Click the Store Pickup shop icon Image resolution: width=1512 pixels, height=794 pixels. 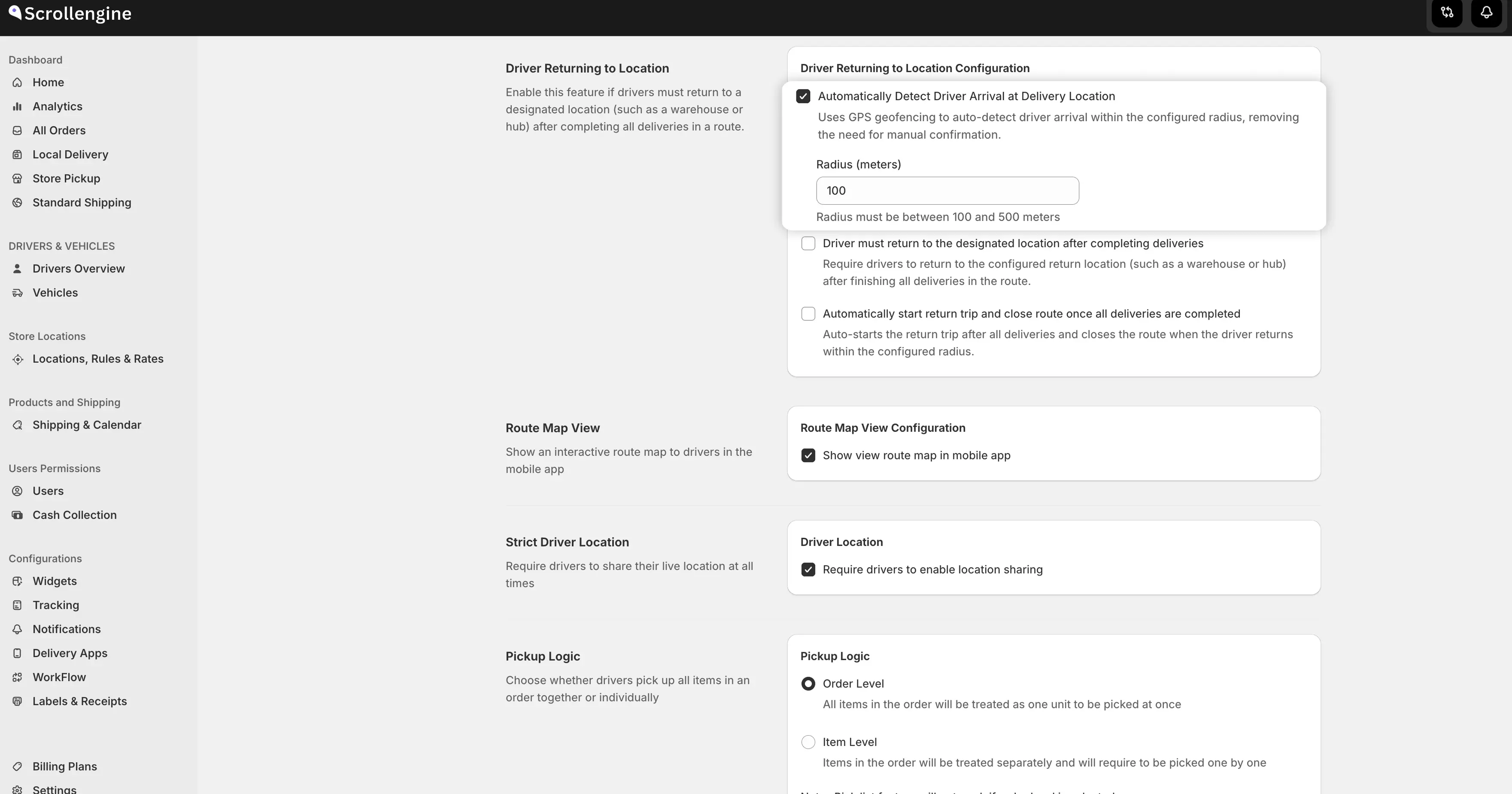coord(18,179)
